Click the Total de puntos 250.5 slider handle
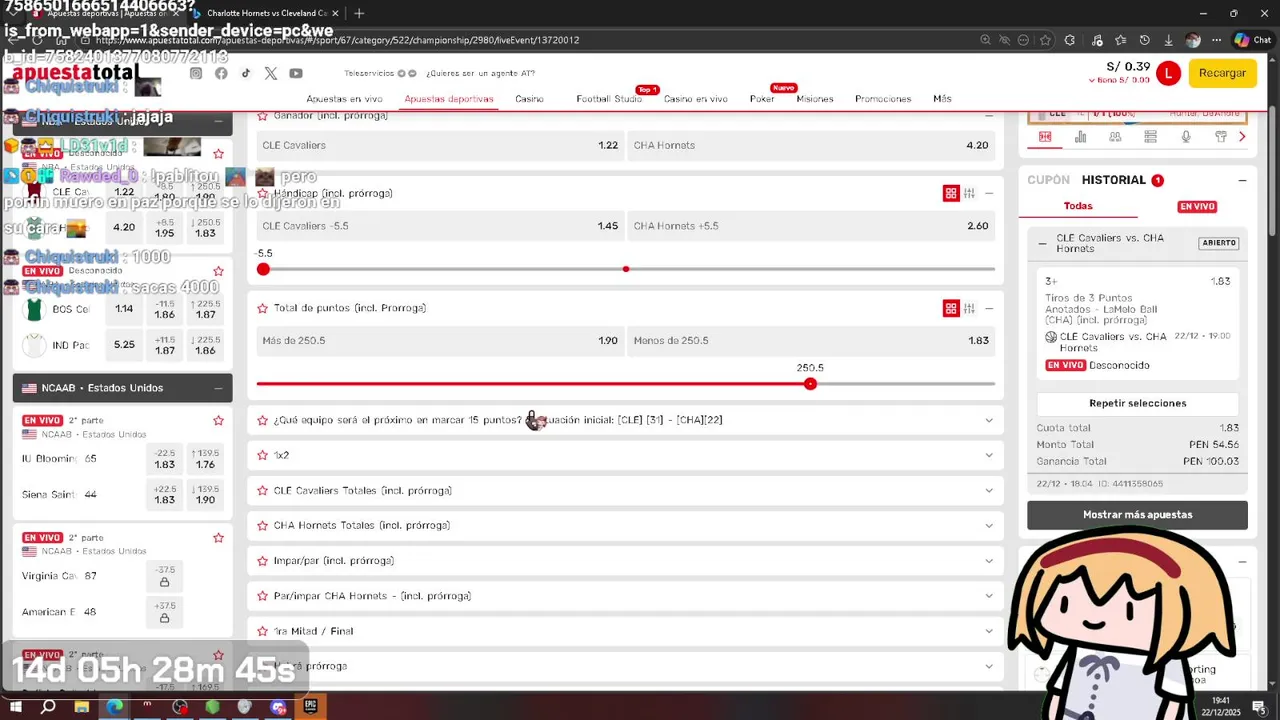 pyautogui.click(x=810, y=384)
